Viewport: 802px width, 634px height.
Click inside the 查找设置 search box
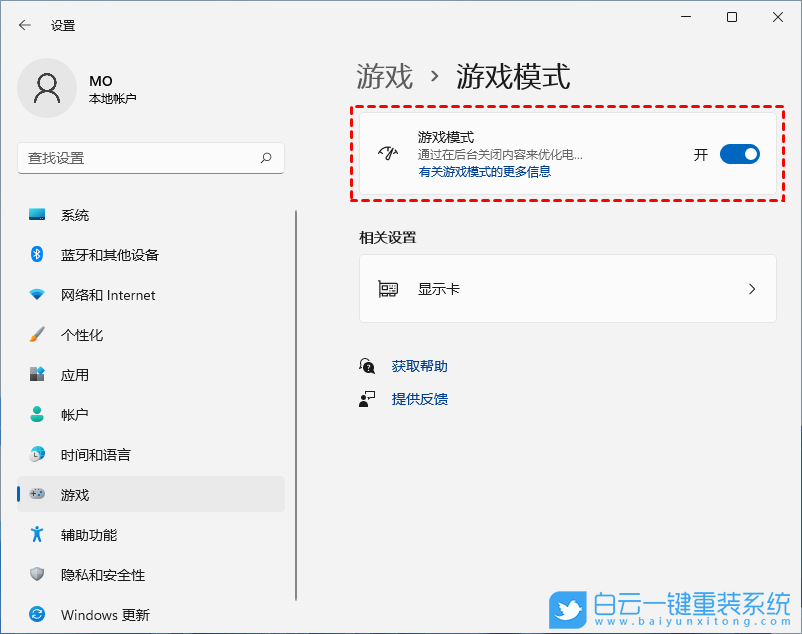pos(150,158)
